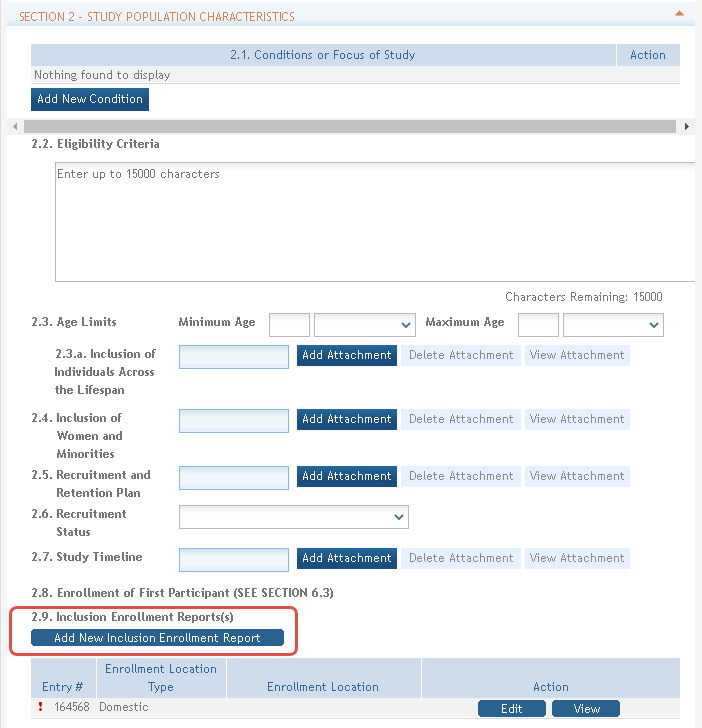The width and height of the screenshot is (702, 728).
Task: Focus the Eligibility Criteria text area
Action: pos(375,222)
